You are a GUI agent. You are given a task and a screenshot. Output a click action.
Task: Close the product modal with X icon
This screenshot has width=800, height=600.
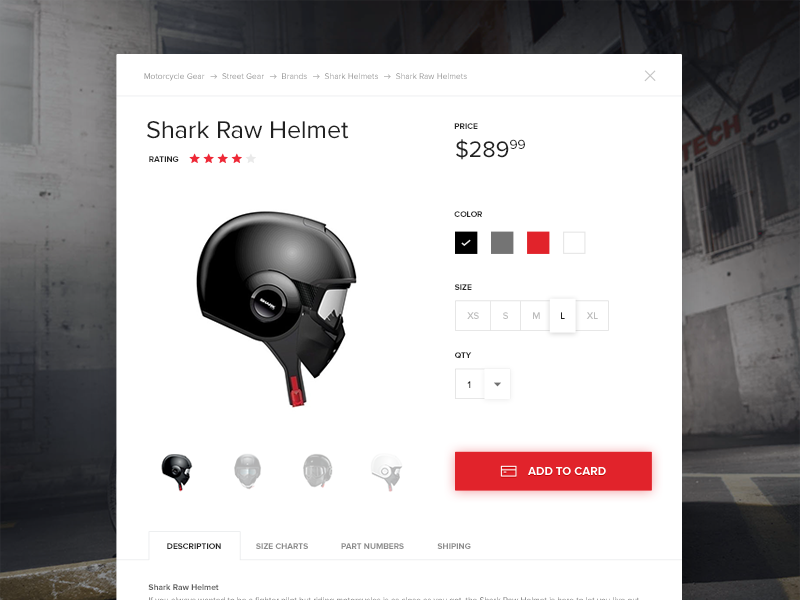tap(649, 76)
